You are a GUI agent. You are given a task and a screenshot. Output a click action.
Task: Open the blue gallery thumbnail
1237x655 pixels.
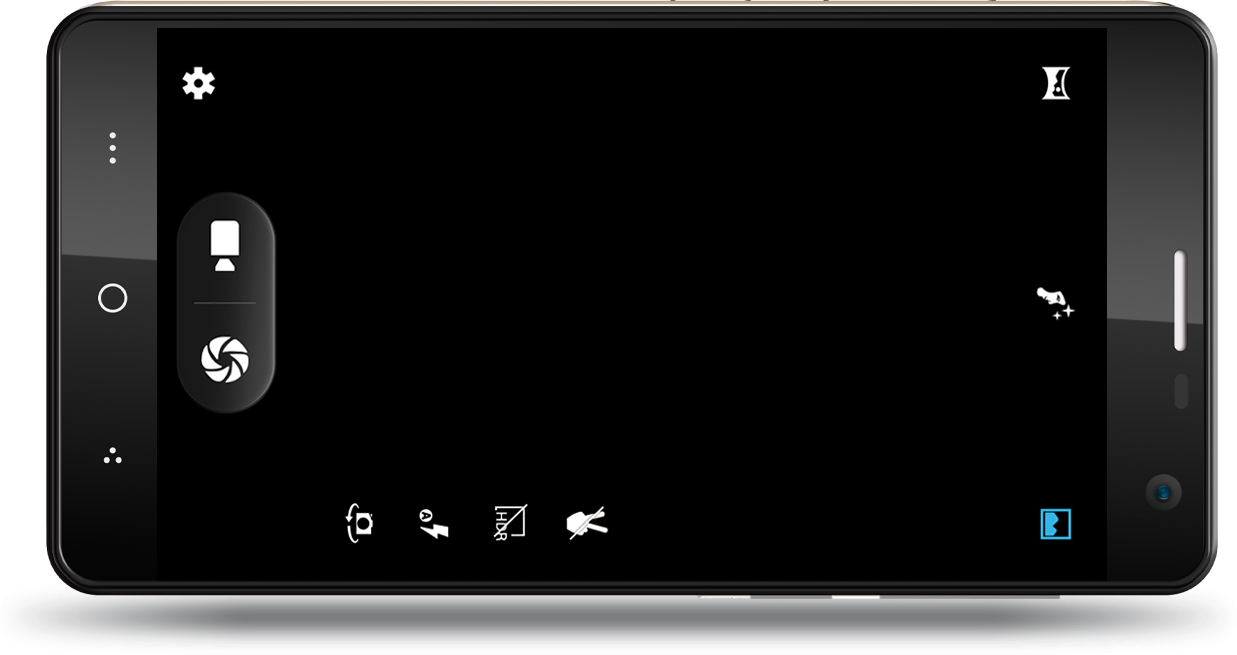(1056, 524)
